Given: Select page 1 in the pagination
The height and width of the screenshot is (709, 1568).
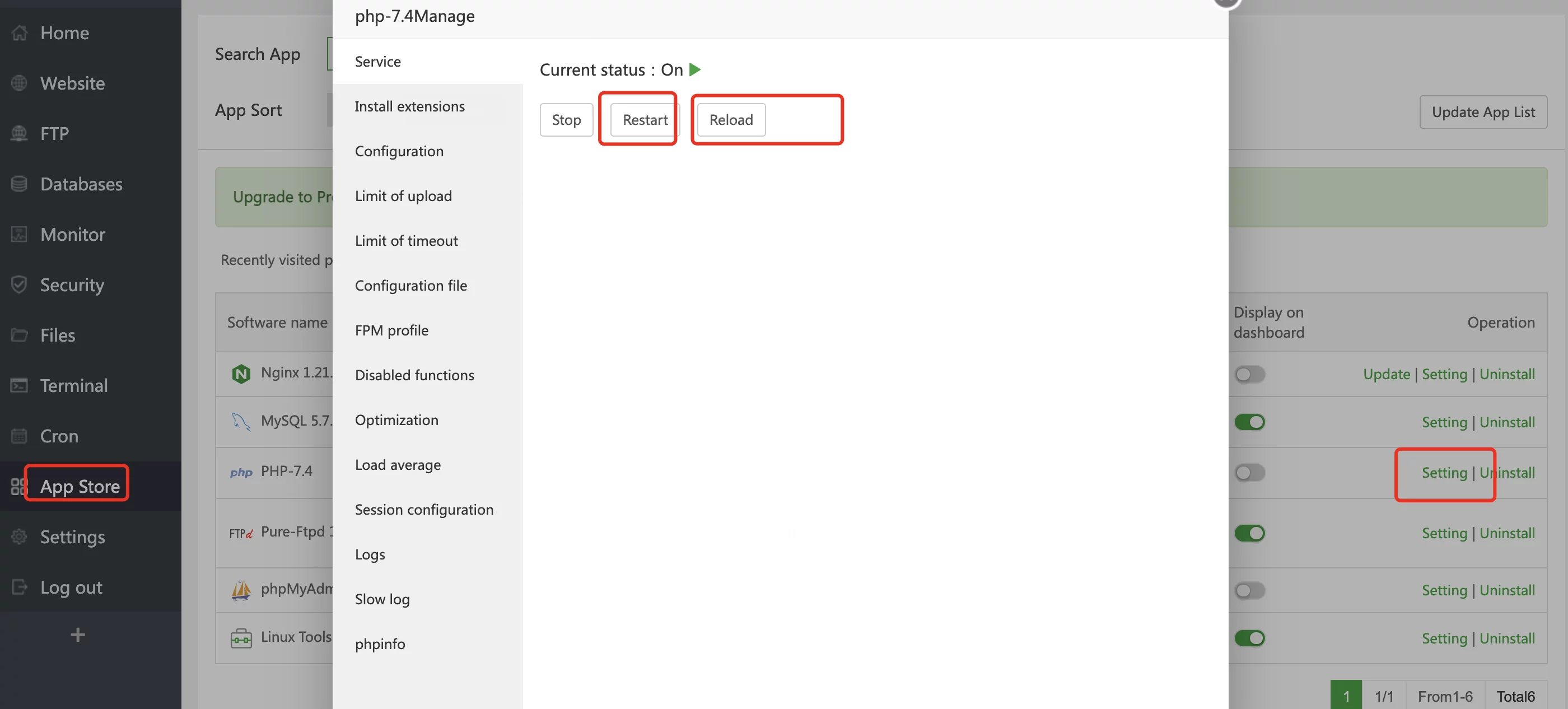Looking at the screenshot, I should click(1346, 696).
